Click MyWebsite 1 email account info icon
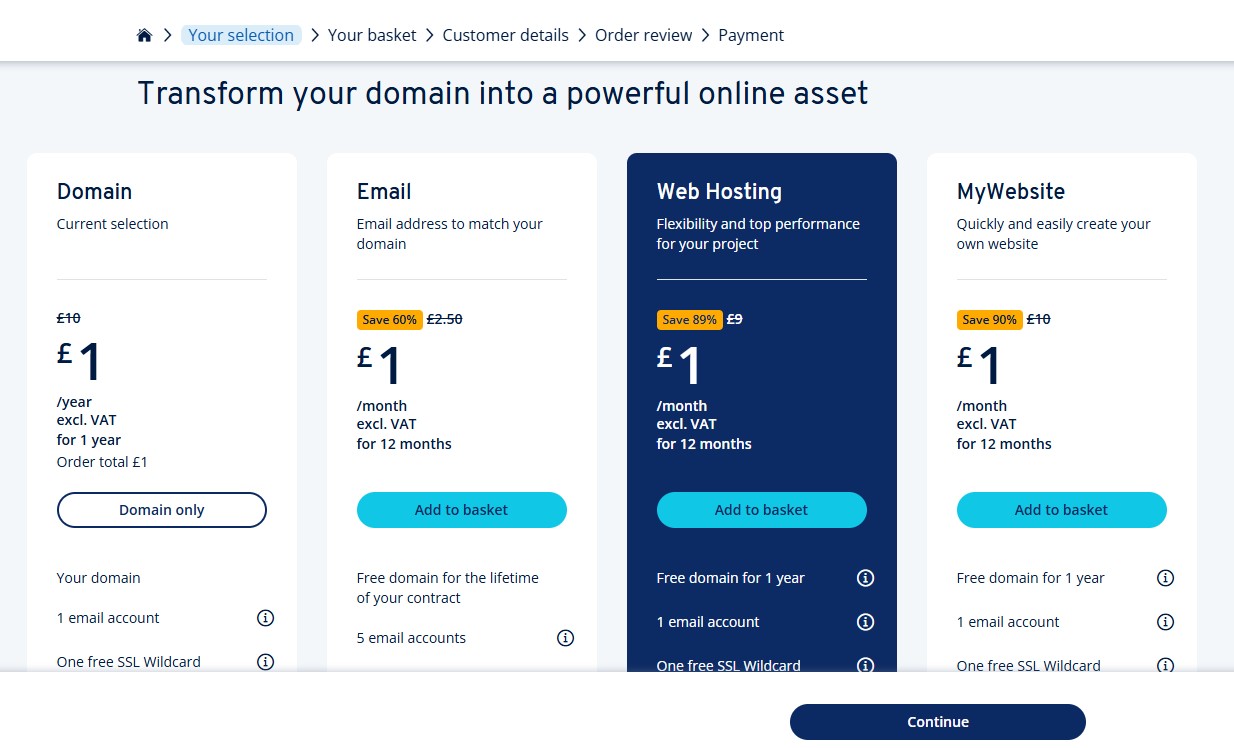Screen dimensions: 1234x748 (1165, 622)
